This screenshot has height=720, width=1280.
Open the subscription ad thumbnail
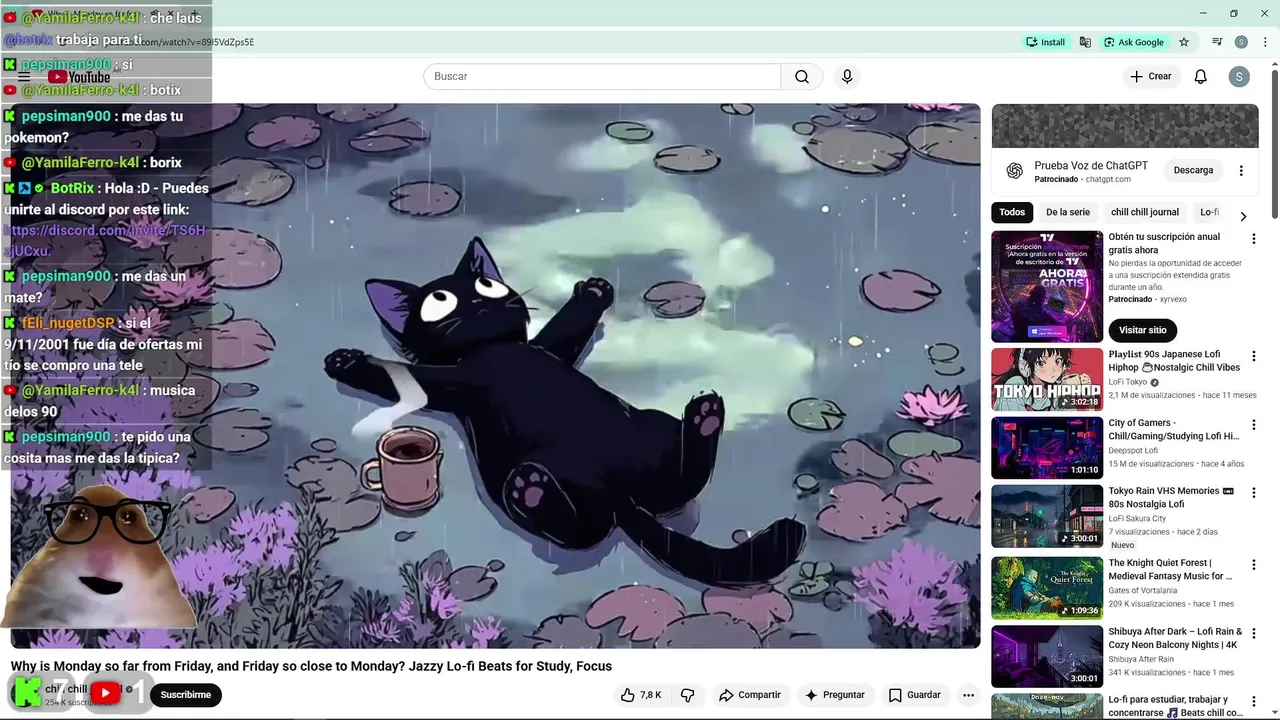(1047, 287)
